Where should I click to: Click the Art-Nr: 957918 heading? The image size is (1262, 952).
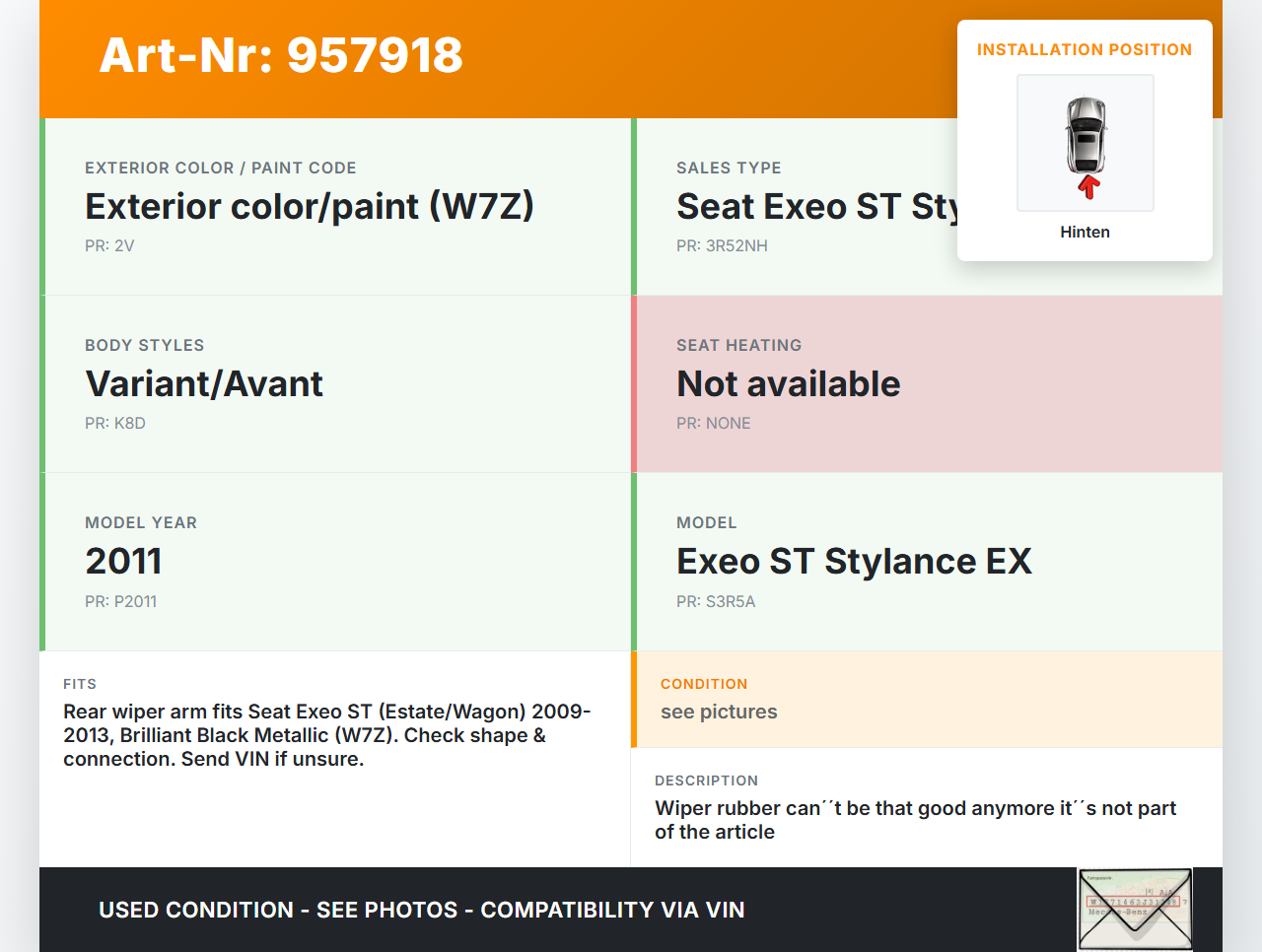281,55
